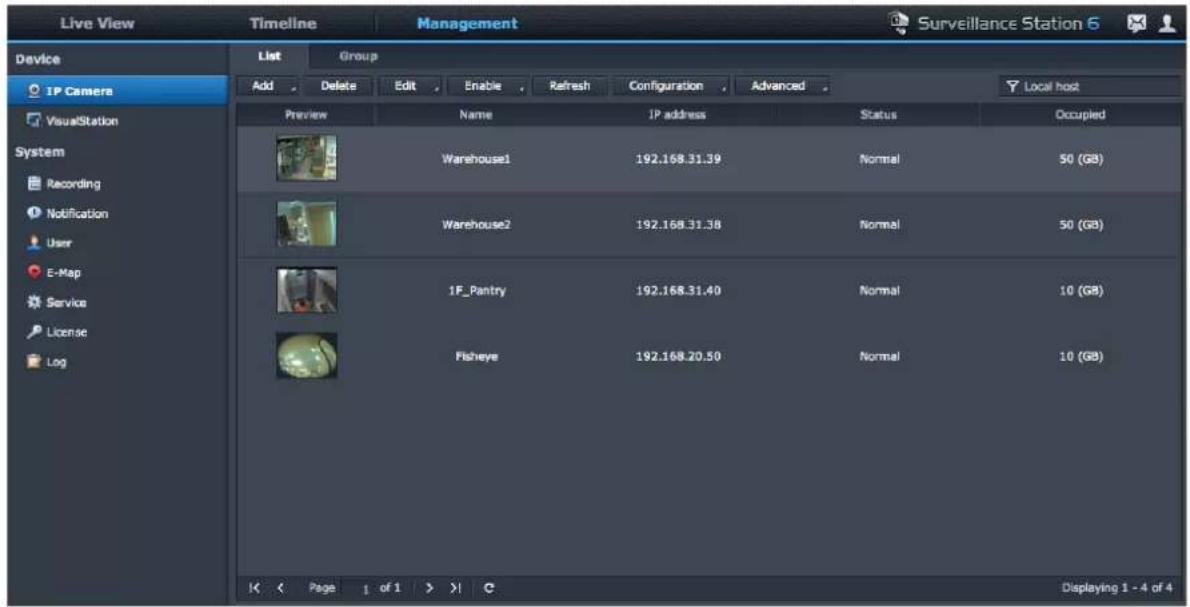Open the Log section

[x=46, y=361]
